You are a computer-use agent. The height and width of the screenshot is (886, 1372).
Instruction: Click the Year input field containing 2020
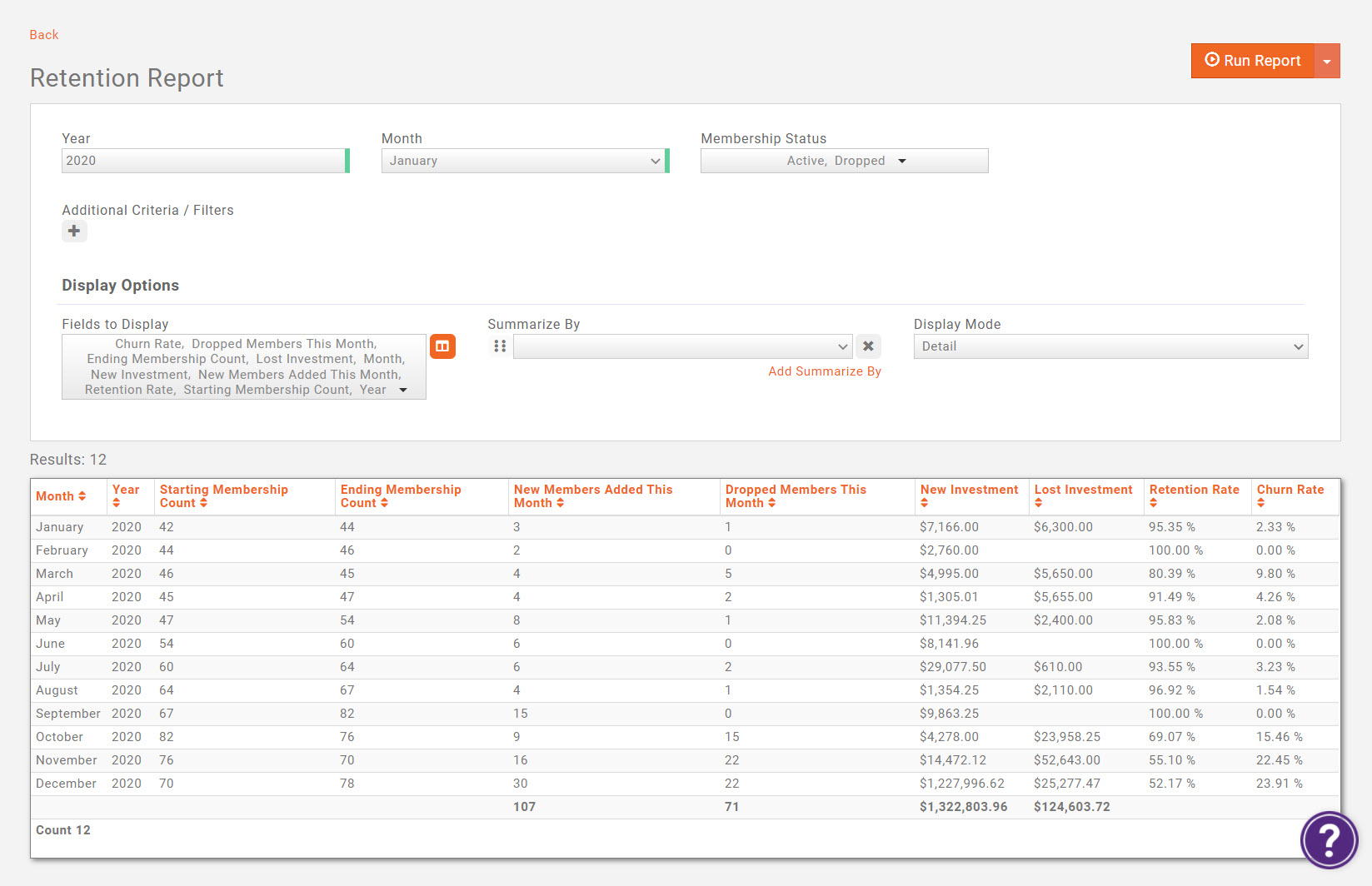(x=202, y=161)
